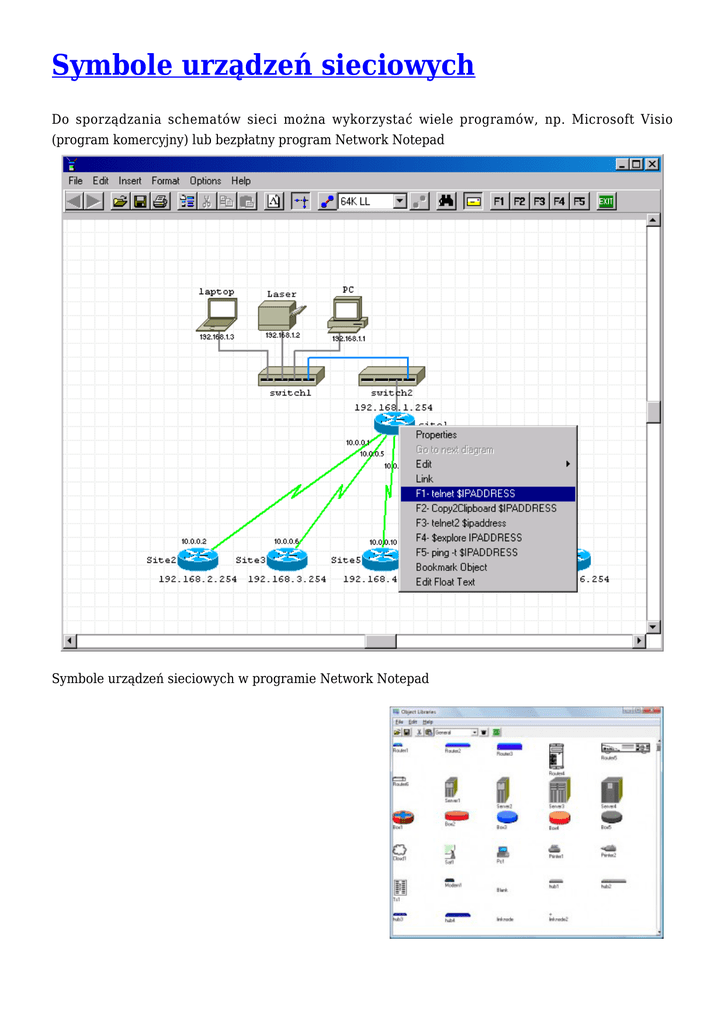Open the 64K LL link type dropdown
The image size is (725, 1024).
click(x=399, y=201)
